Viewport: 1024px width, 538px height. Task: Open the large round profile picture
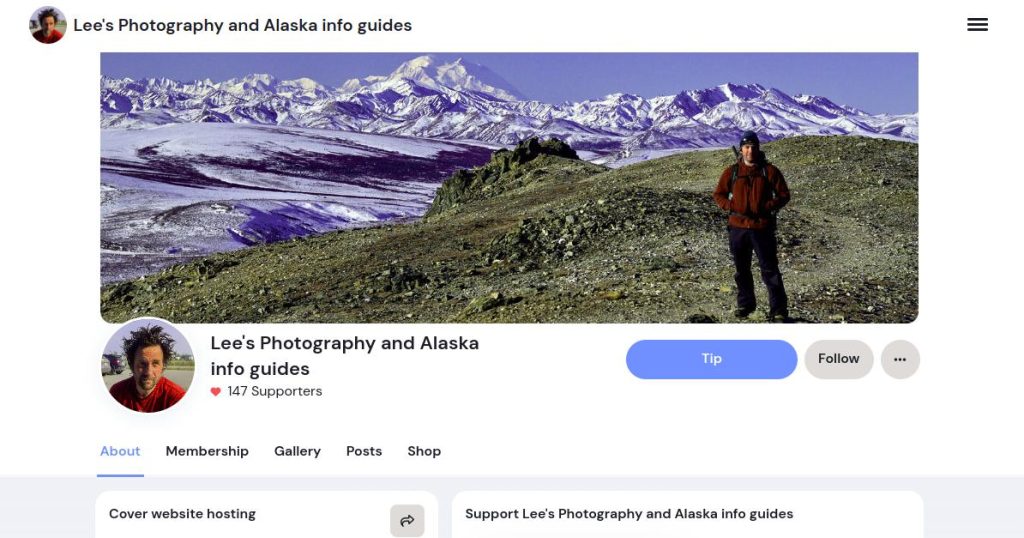coord(148,366)
